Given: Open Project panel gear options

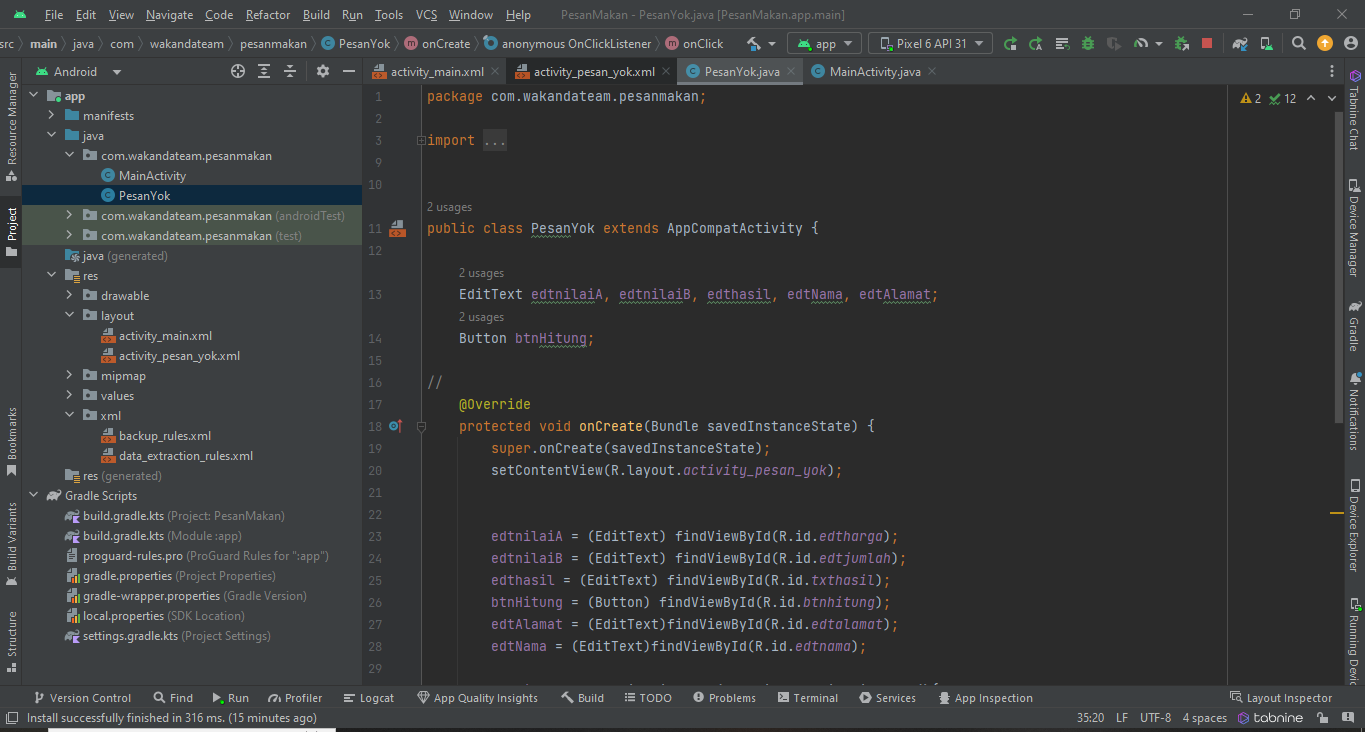Looking at the screenshot, I should point(322,72).
